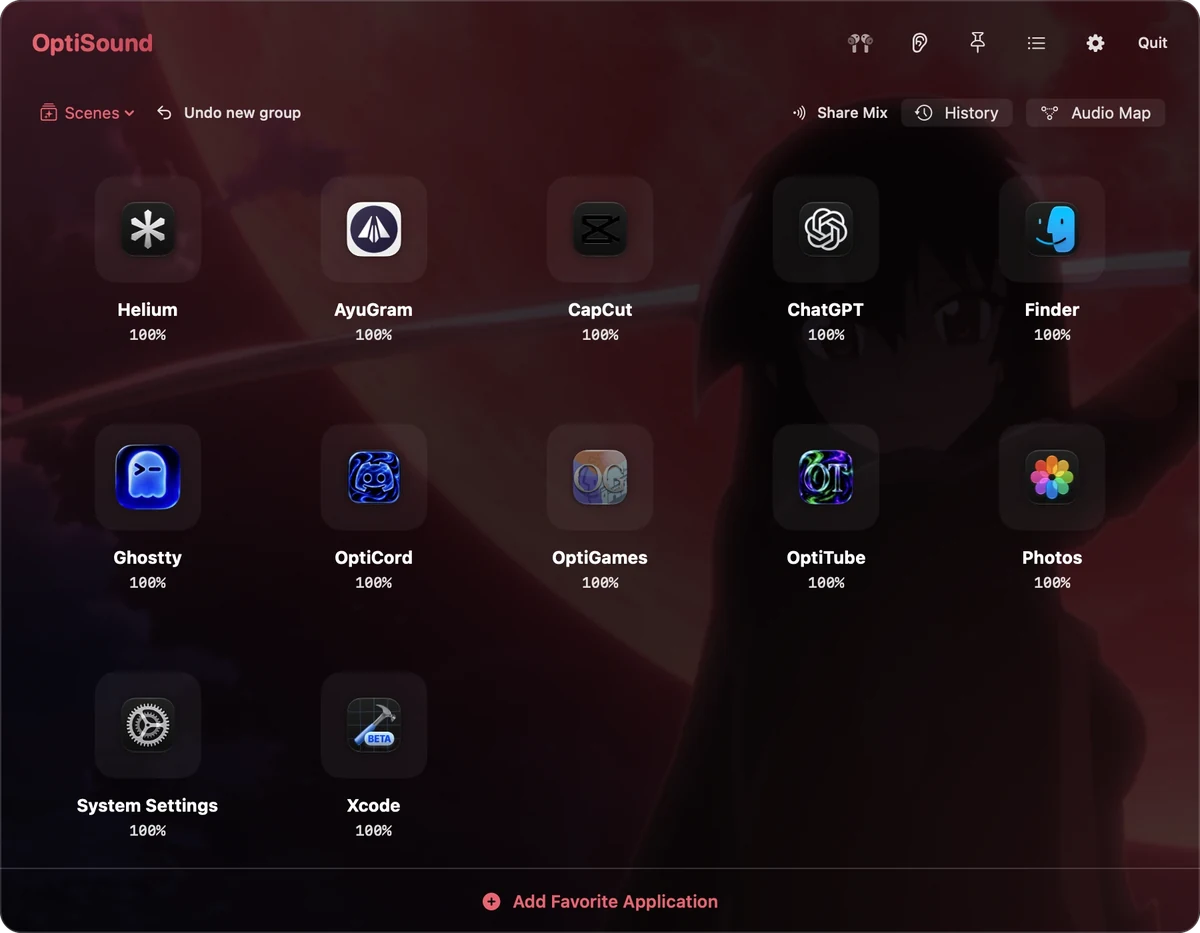This screenshot has height=933, width=1200.
Task: Click the AyuGram label
Action: coord(374,310)
